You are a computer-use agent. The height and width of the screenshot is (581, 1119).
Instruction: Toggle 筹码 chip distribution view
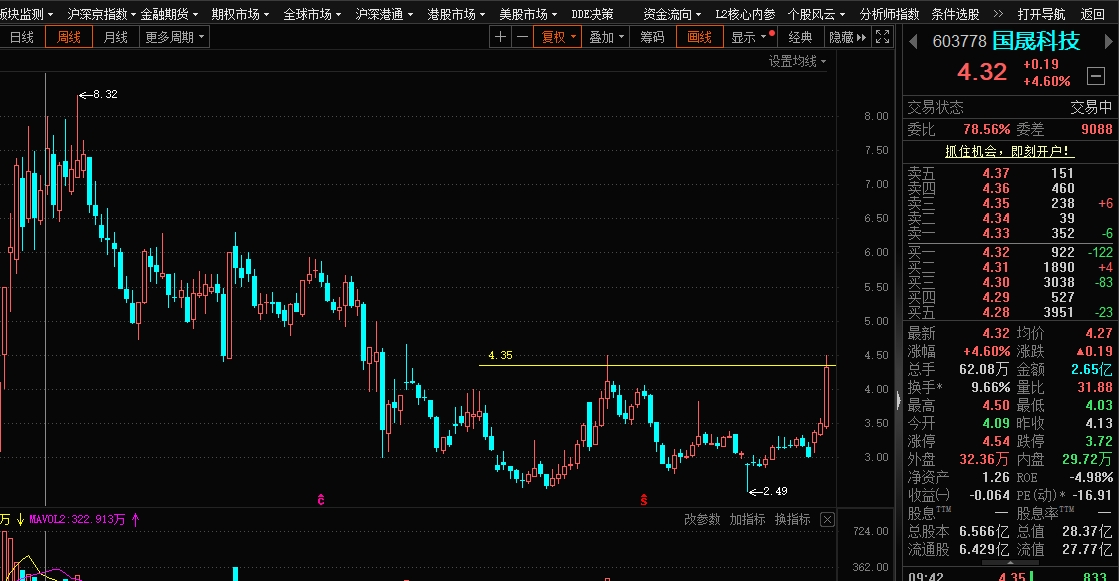coord(652,37)
